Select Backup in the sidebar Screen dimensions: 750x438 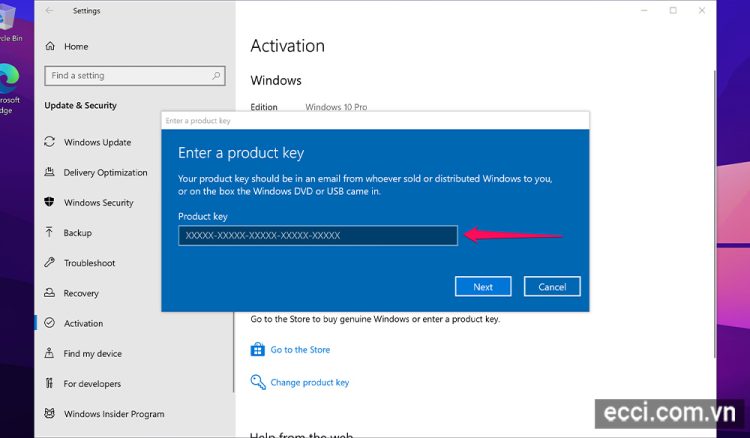click(77, 233)
